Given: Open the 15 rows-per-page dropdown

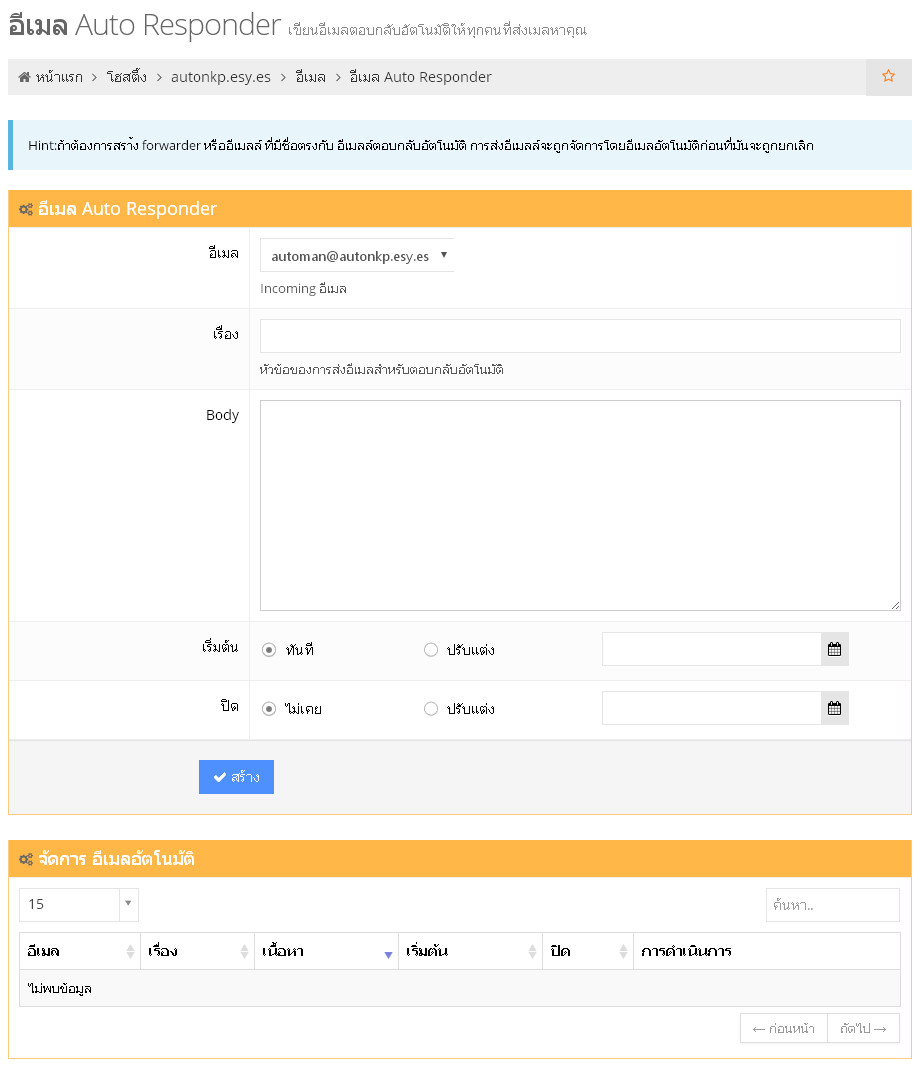Looking at the screenshot, I should [79, 904].
